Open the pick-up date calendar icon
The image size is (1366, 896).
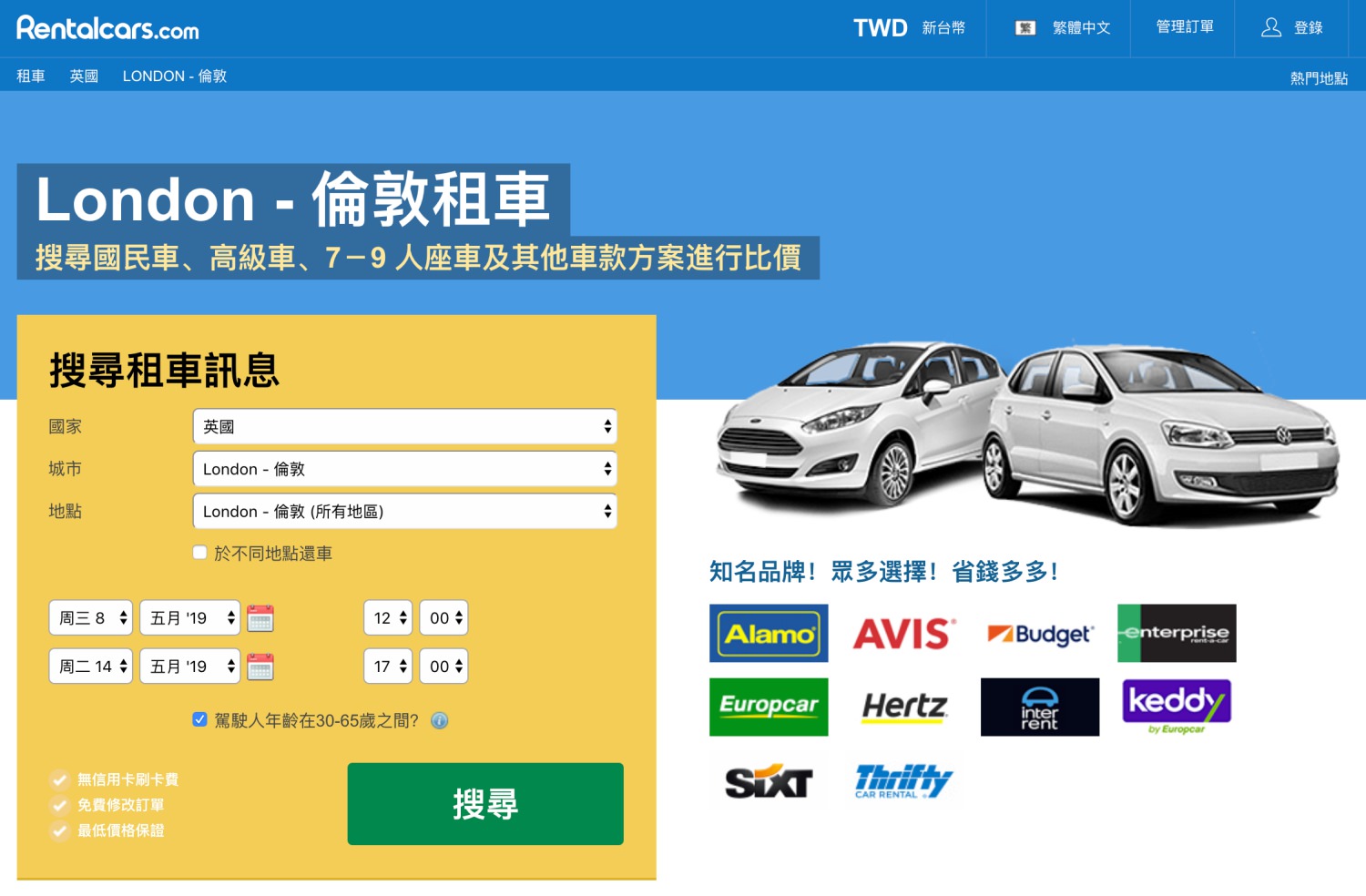[x=260, y=618]
